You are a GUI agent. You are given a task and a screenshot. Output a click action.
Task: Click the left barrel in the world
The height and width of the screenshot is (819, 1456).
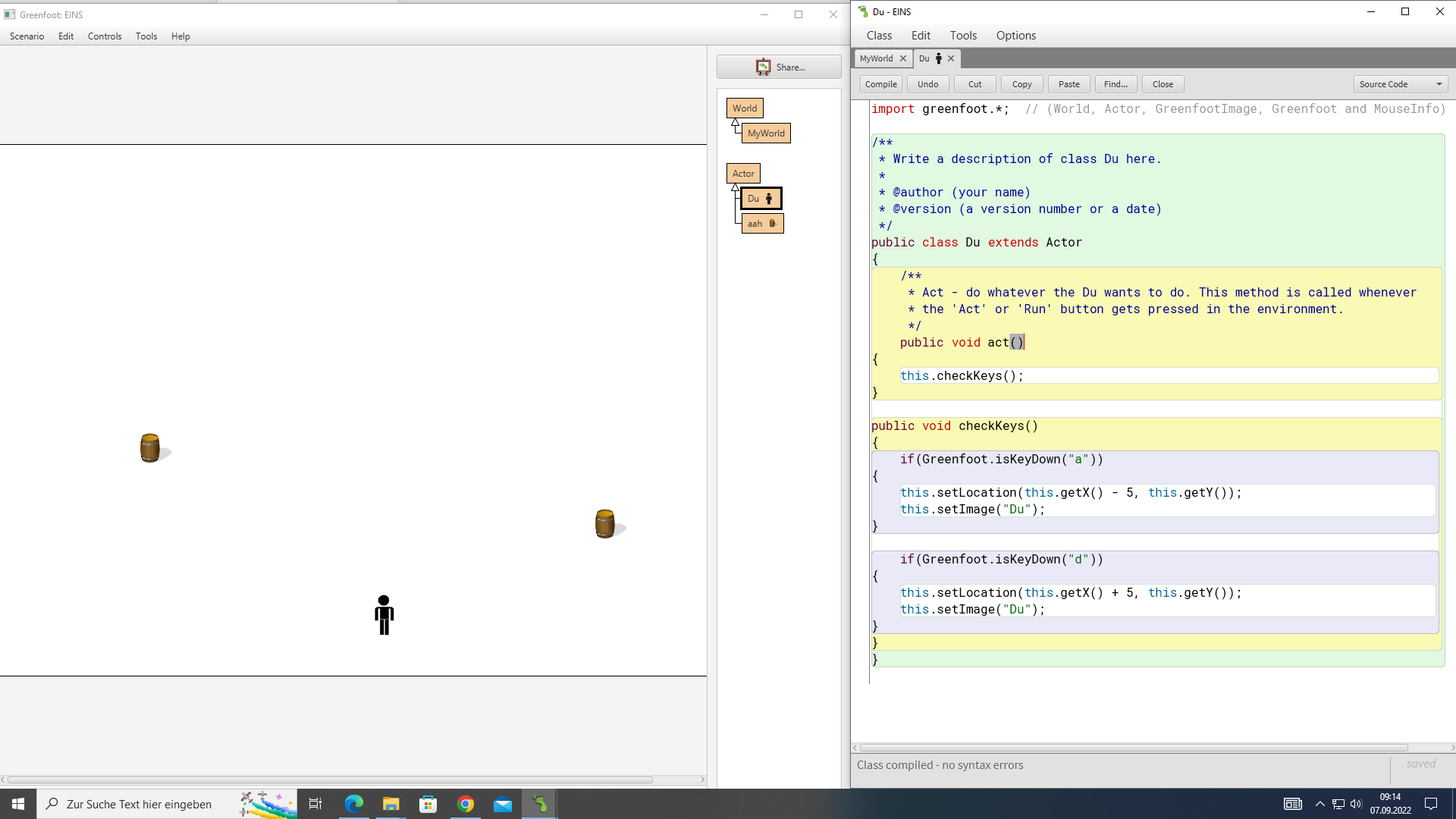(150, 448)
